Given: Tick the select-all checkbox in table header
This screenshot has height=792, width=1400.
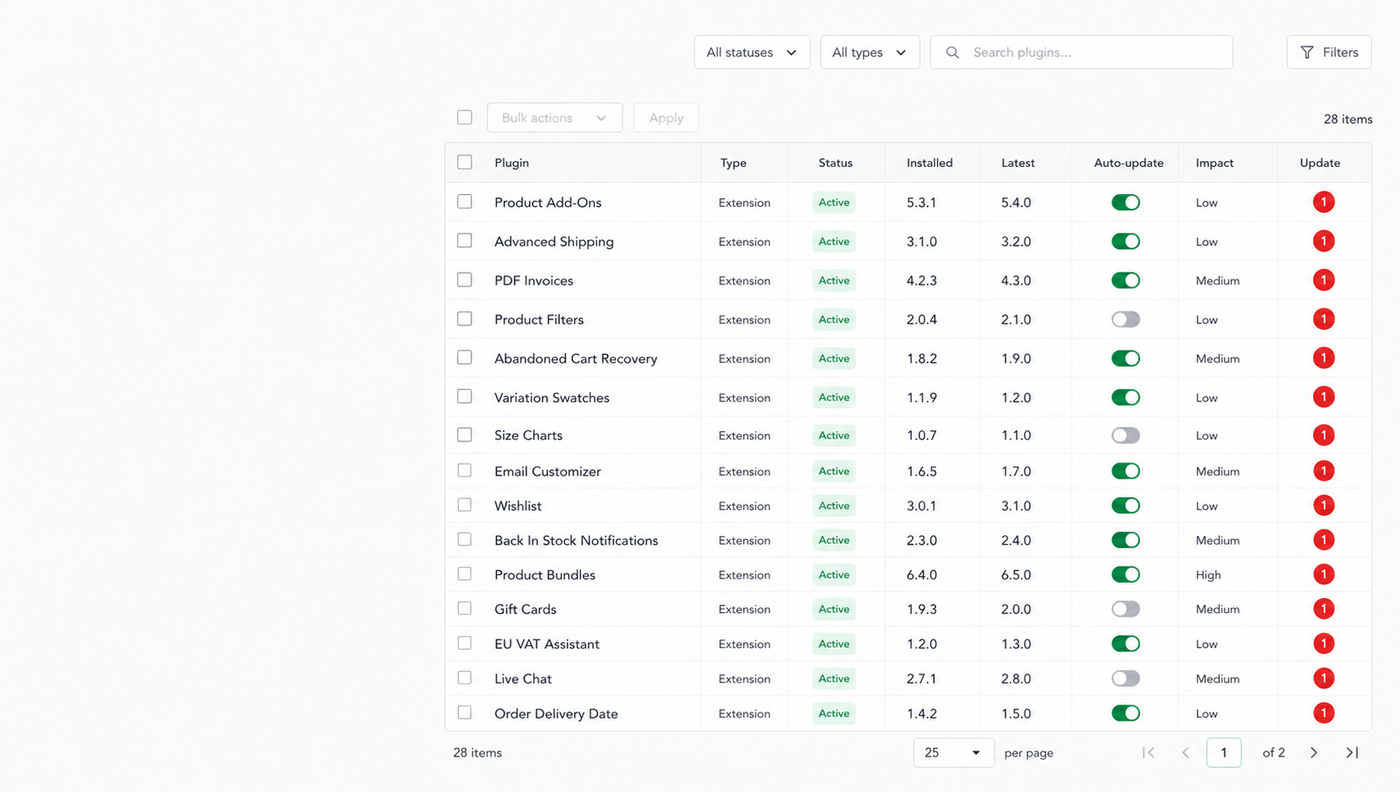Looking at the screenshot, I should point(464,162).
